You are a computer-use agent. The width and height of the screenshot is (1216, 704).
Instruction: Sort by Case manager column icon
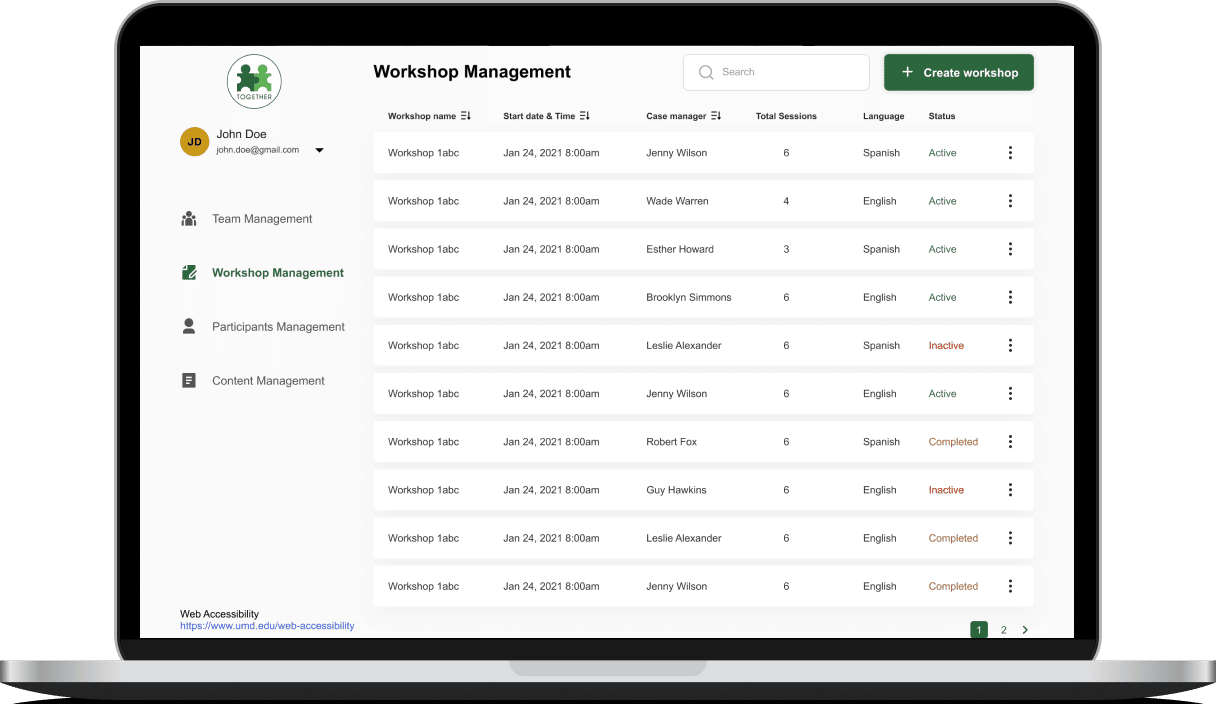click(x=716, y=116)
